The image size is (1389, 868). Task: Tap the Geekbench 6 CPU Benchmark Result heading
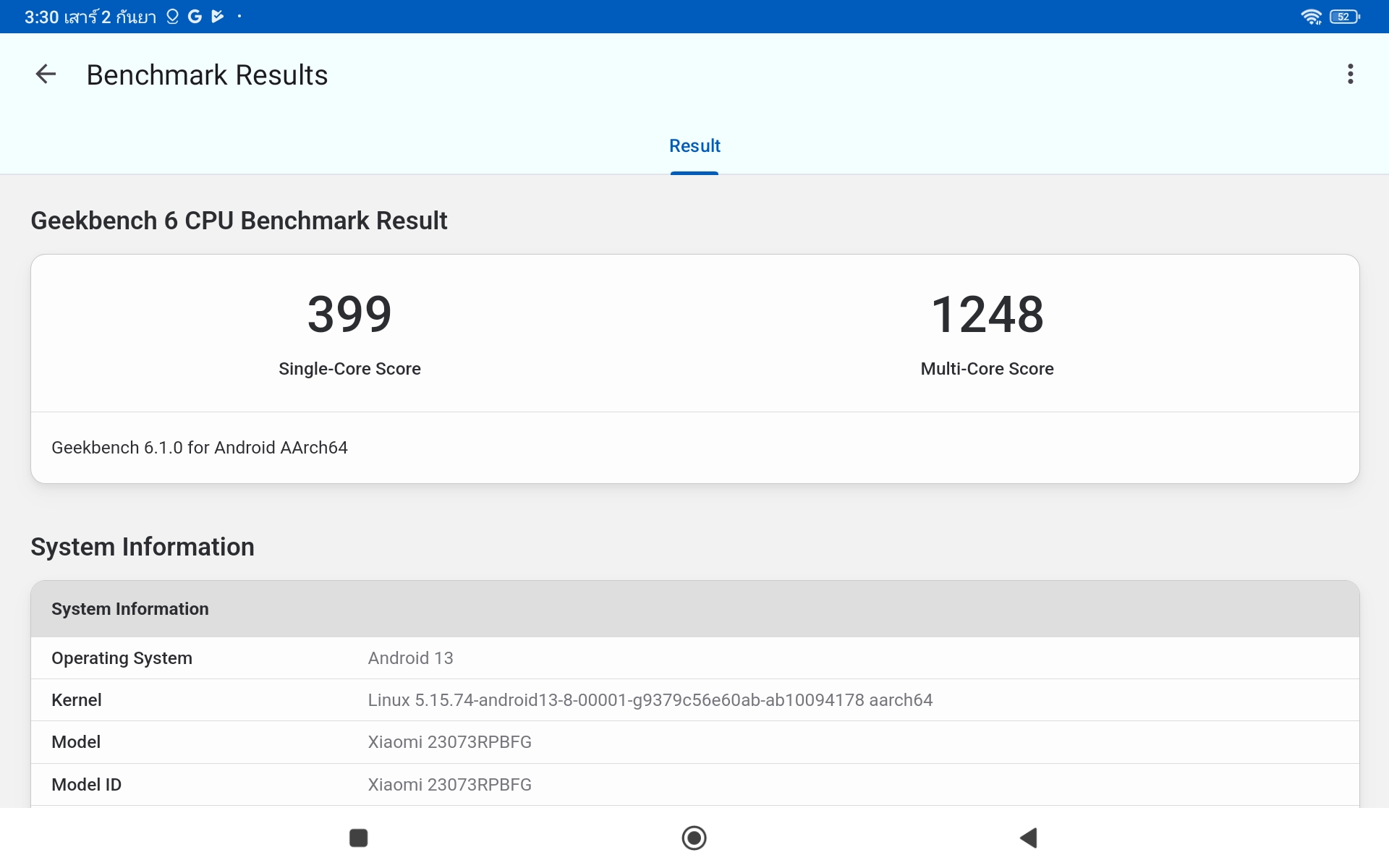(239, 221)
